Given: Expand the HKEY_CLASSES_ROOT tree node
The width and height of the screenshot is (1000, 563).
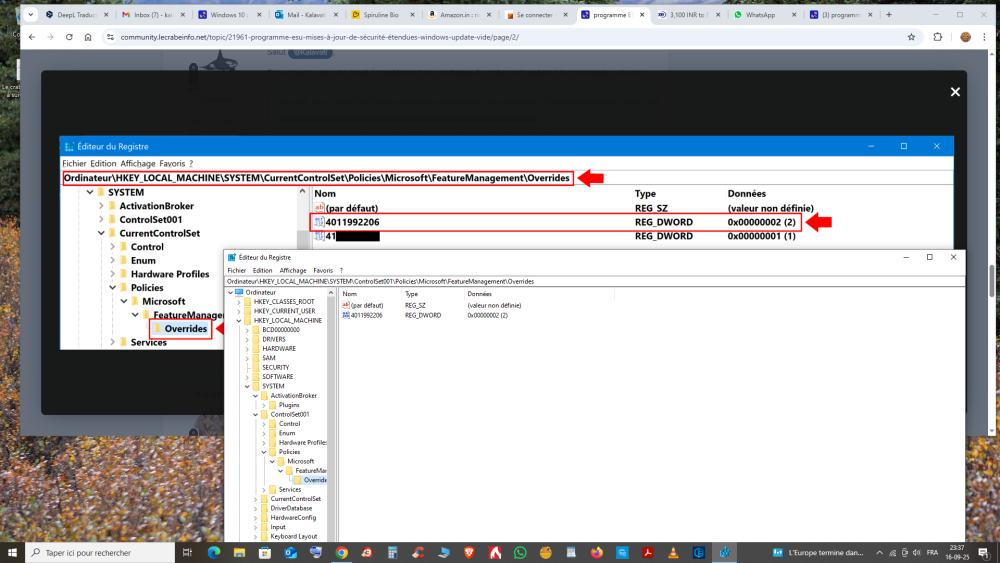Looking at the screenshot, I should click(x=239, y=301).
